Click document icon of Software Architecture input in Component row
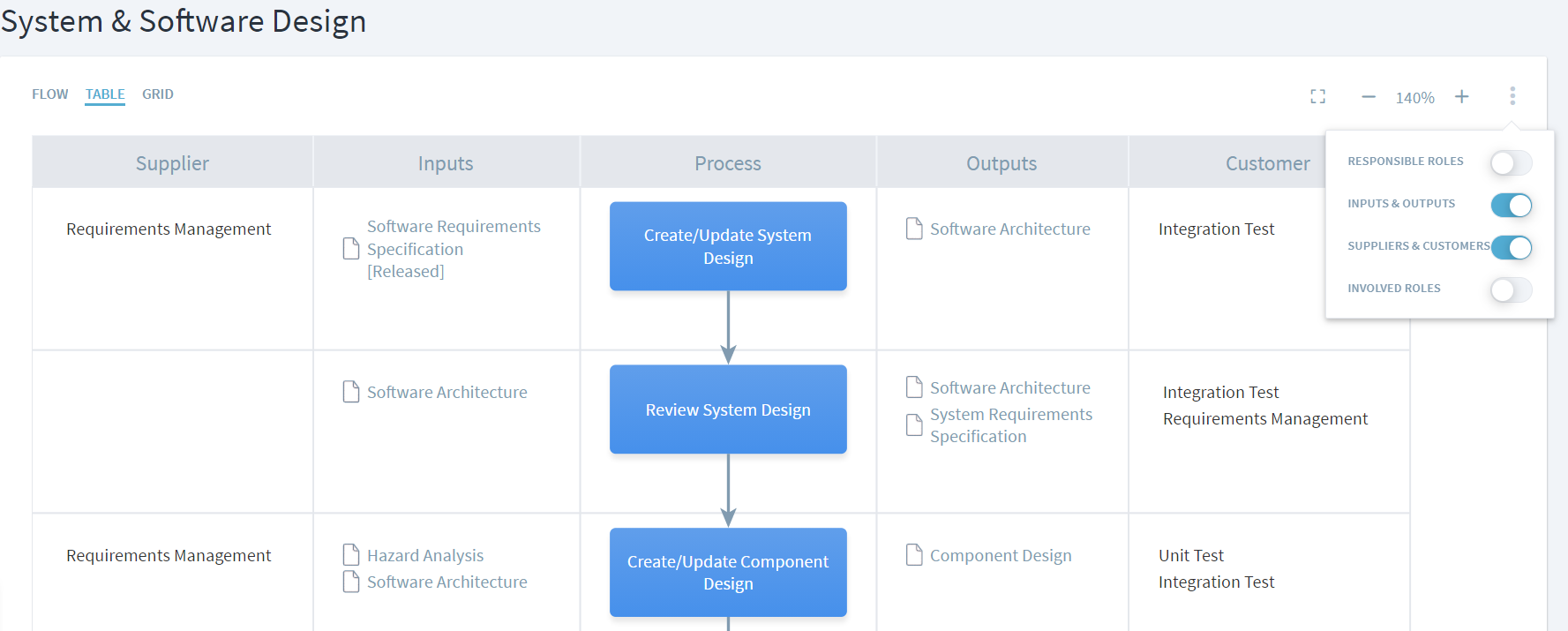Screen dimensions: 1568x631 (x=351, y=582)
